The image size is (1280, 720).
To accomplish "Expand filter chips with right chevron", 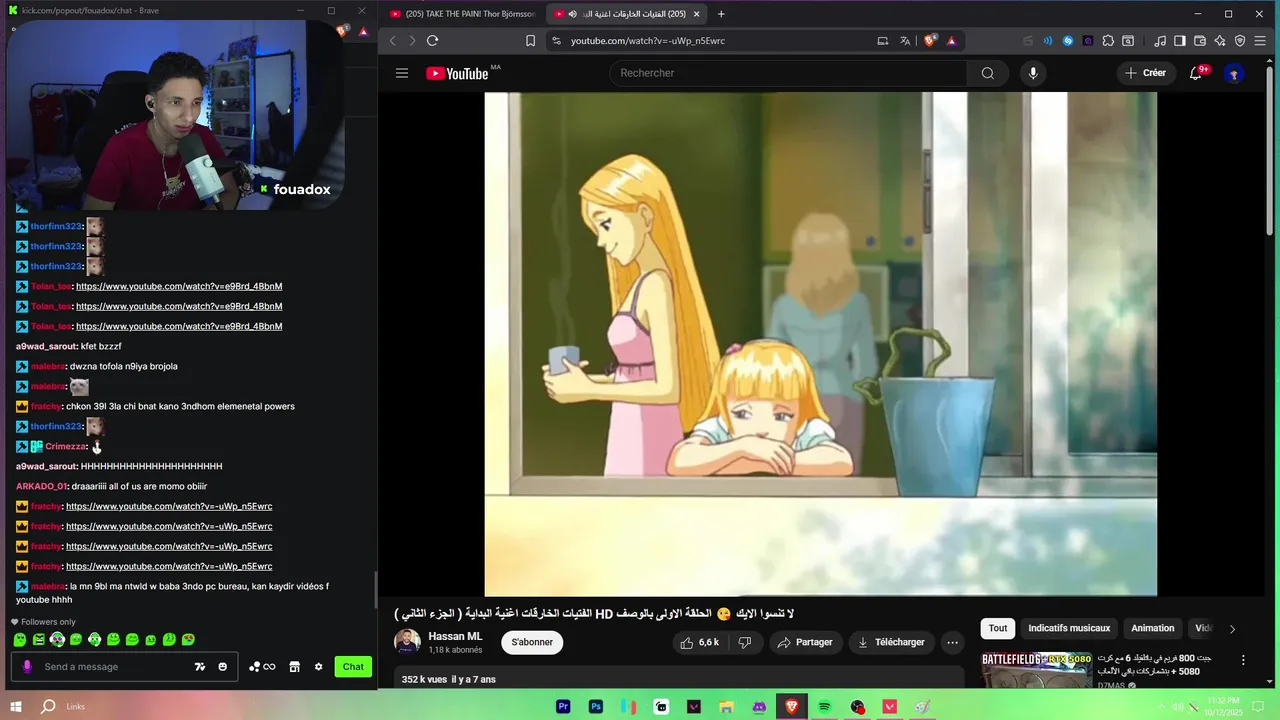I will click(1232, 629).
